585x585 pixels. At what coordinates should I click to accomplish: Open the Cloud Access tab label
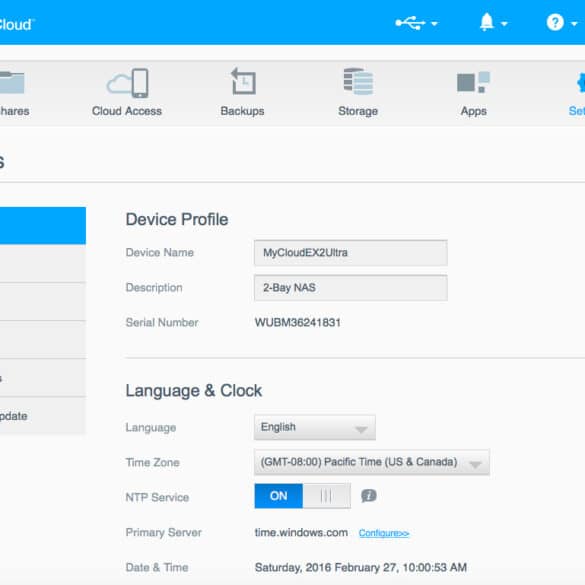coord(127,111)
